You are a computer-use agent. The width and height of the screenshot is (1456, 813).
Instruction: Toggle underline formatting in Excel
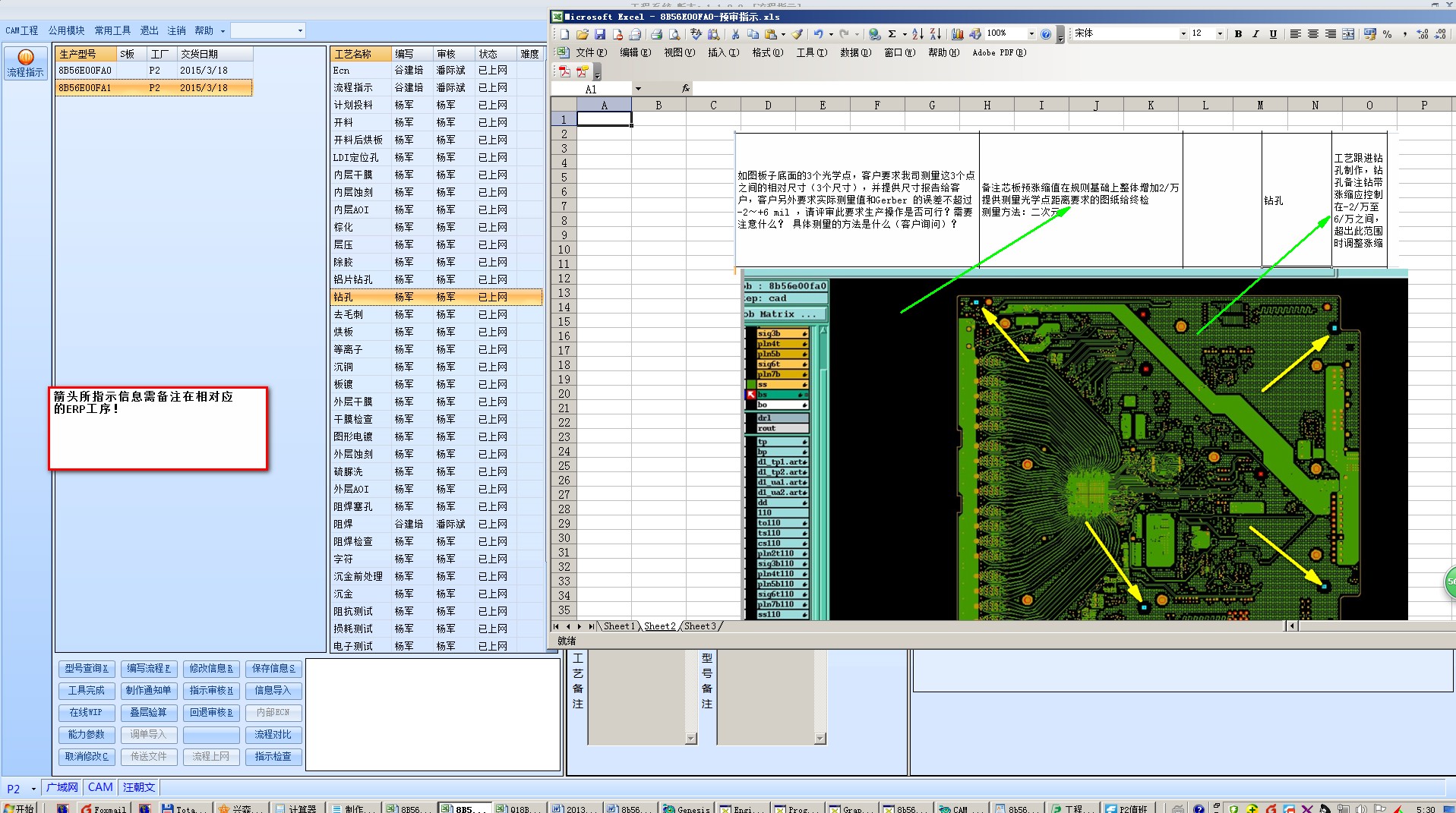(1273, 34)
